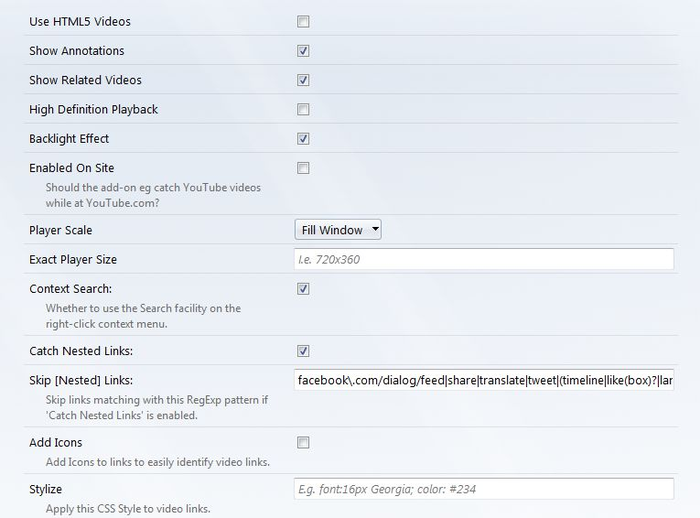Click the 'Stylize' label
This screenshot has height=518, width=700.
(46, 489)
